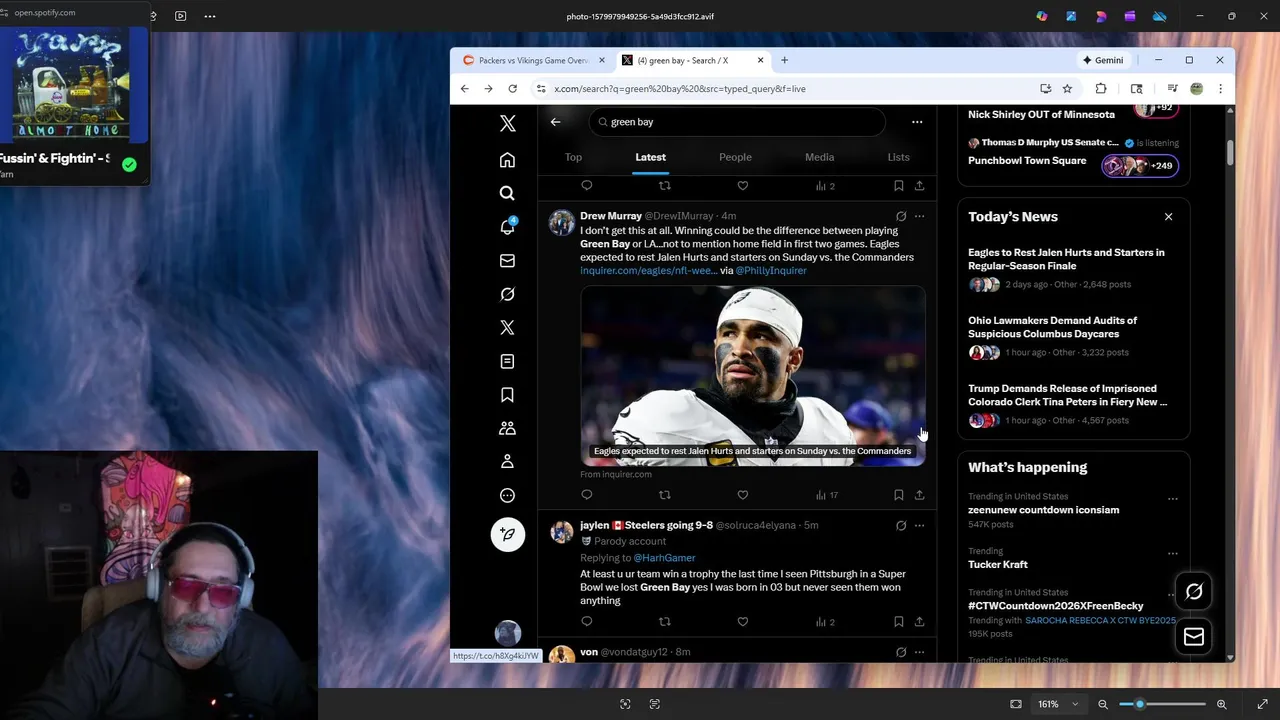Click the fit-to-window icon in Photos toolbar

[x=1016, y=704]
